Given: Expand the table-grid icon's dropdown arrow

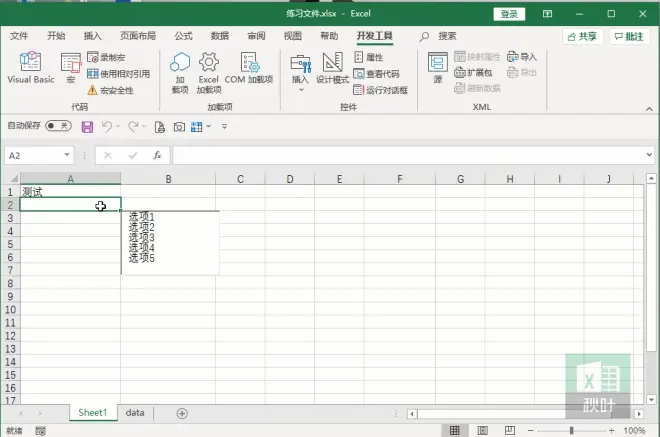Looking at the screenshot, I should [209, 126].
